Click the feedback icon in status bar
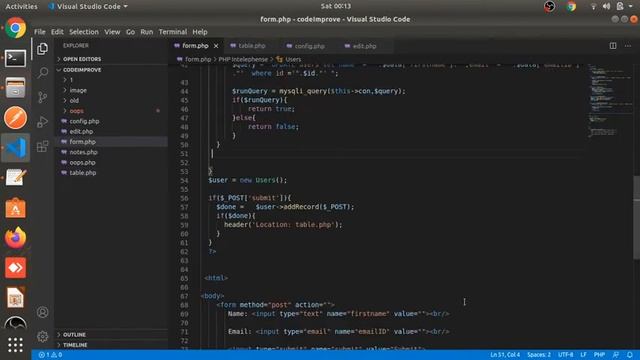The height and width of the screenshot is (360, 640). [616, 355]
